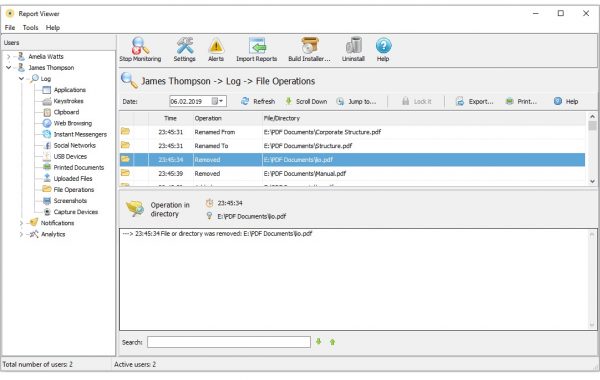The image size is (600, 380).
Task: Maximize the Report Viewer window
Action: click(x=561, y=13)
